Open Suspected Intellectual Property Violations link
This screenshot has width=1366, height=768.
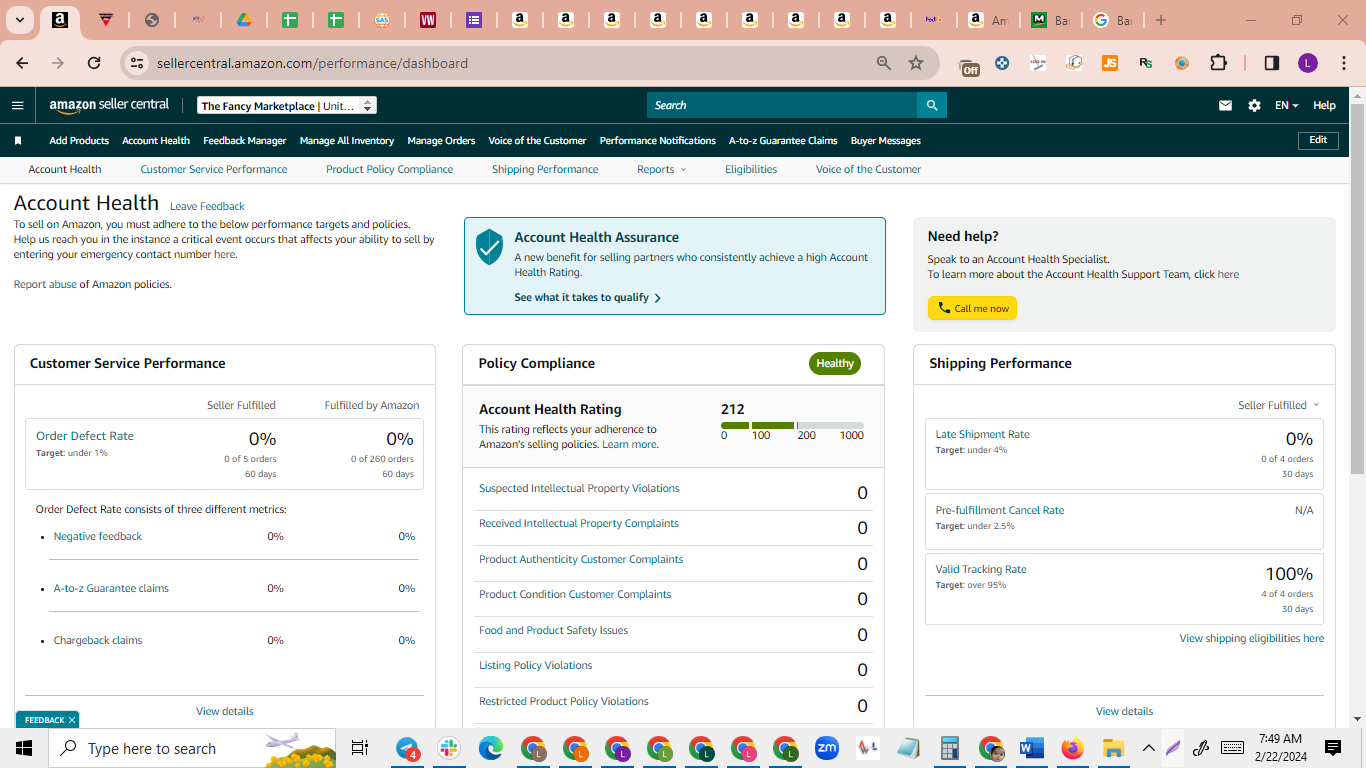click(x=579, y=488)
